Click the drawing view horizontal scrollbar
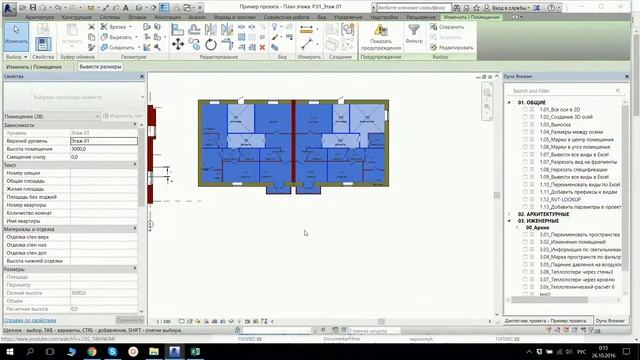Viewport: 640px width, 360px height. coord(381,321)
